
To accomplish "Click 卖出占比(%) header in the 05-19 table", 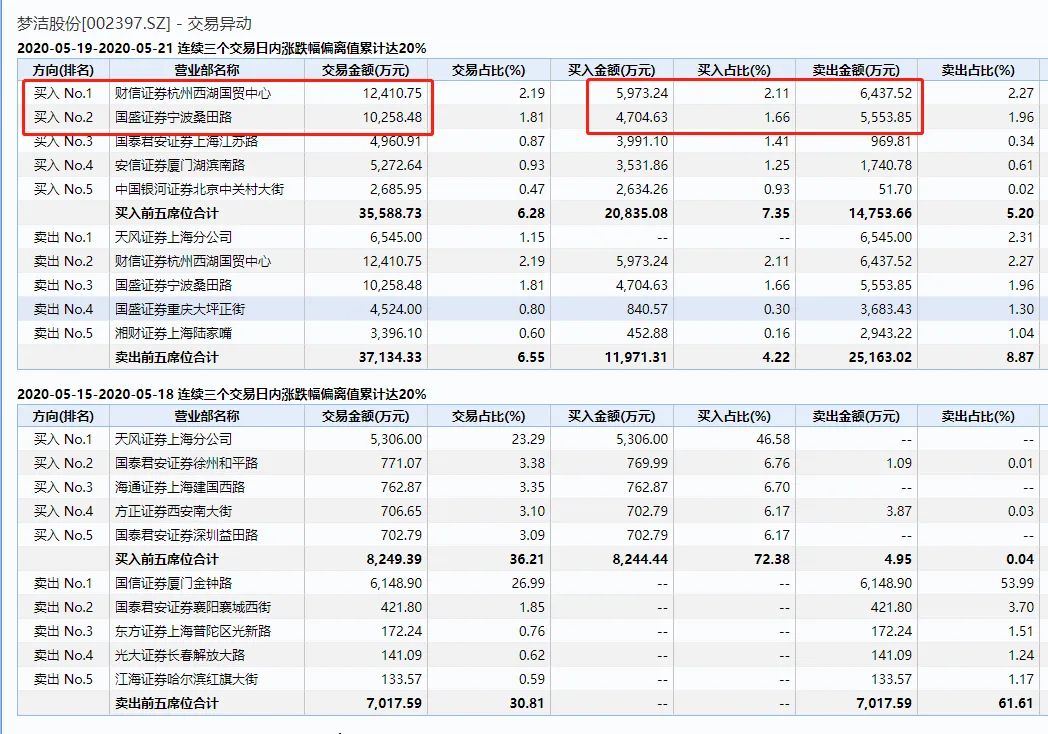I will point(978,70).
